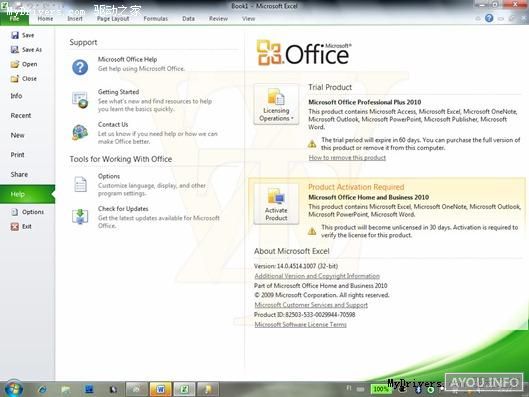This screenshot has width=529, height=397.
Task: Select Print in the backstage sidebar
Action: (x=18, y=155)
